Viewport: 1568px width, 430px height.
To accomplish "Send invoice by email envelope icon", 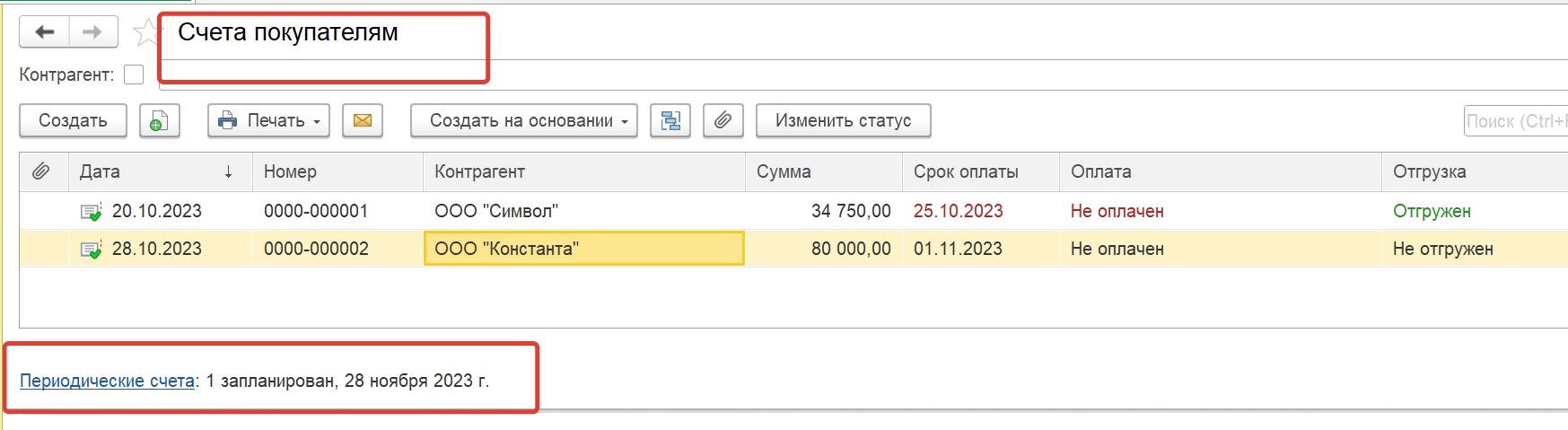I will (363, 121).
